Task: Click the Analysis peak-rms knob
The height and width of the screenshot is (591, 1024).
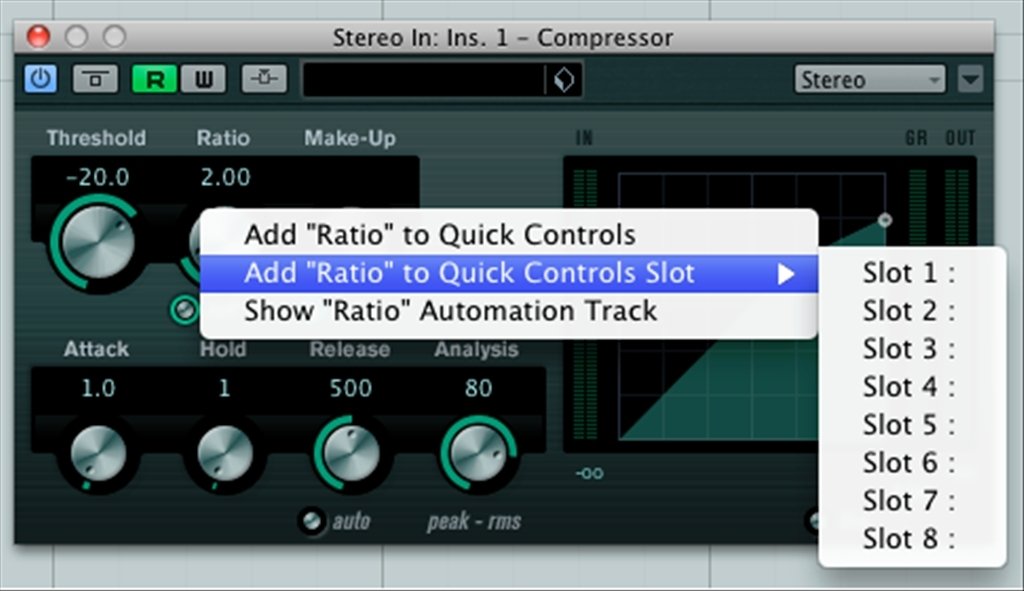Action: pyautogui.click(x=478, y=453)
